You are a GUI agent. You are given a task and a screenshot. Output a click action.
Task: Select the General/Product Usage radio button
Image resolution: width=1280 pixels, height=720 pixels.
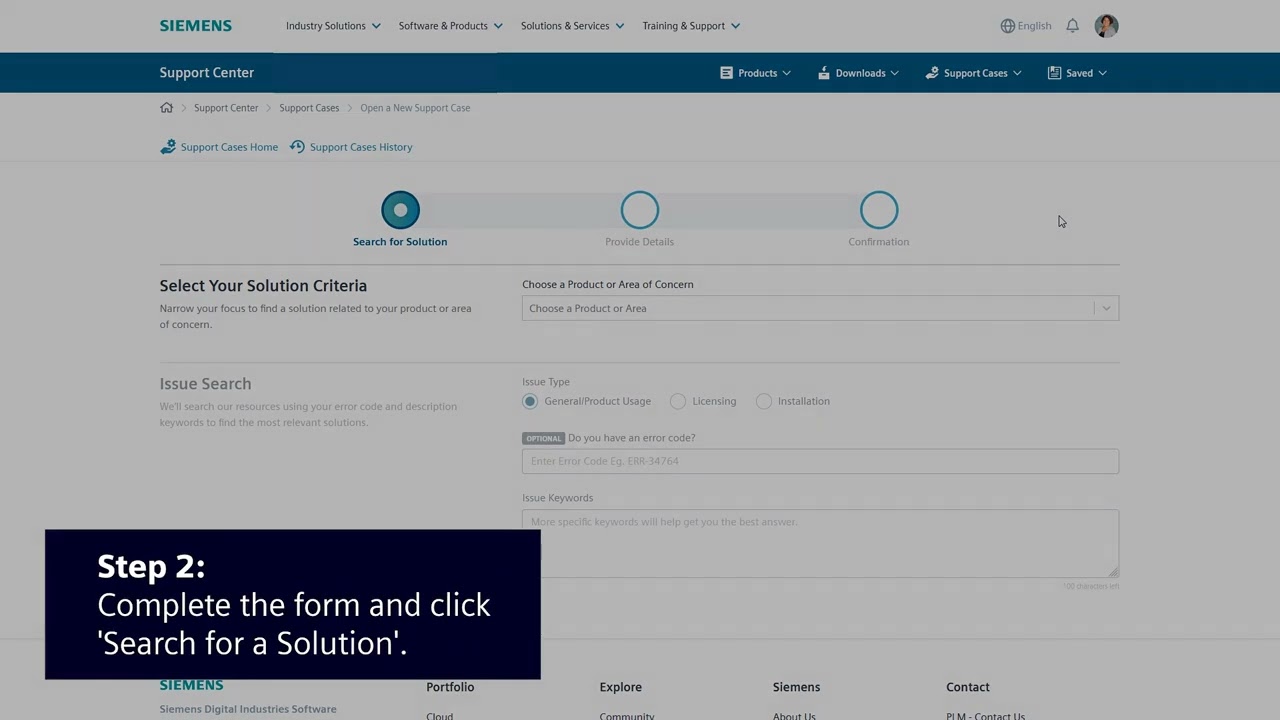point(530,401)
